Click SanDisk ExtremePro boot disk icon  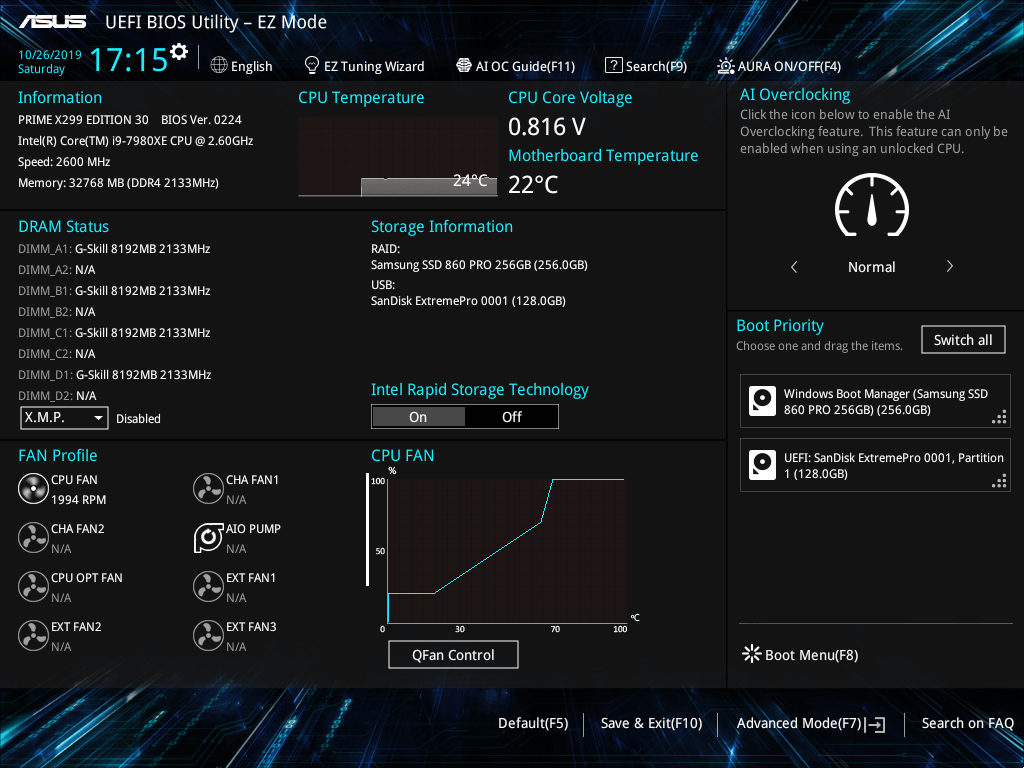tap(762, 465)
